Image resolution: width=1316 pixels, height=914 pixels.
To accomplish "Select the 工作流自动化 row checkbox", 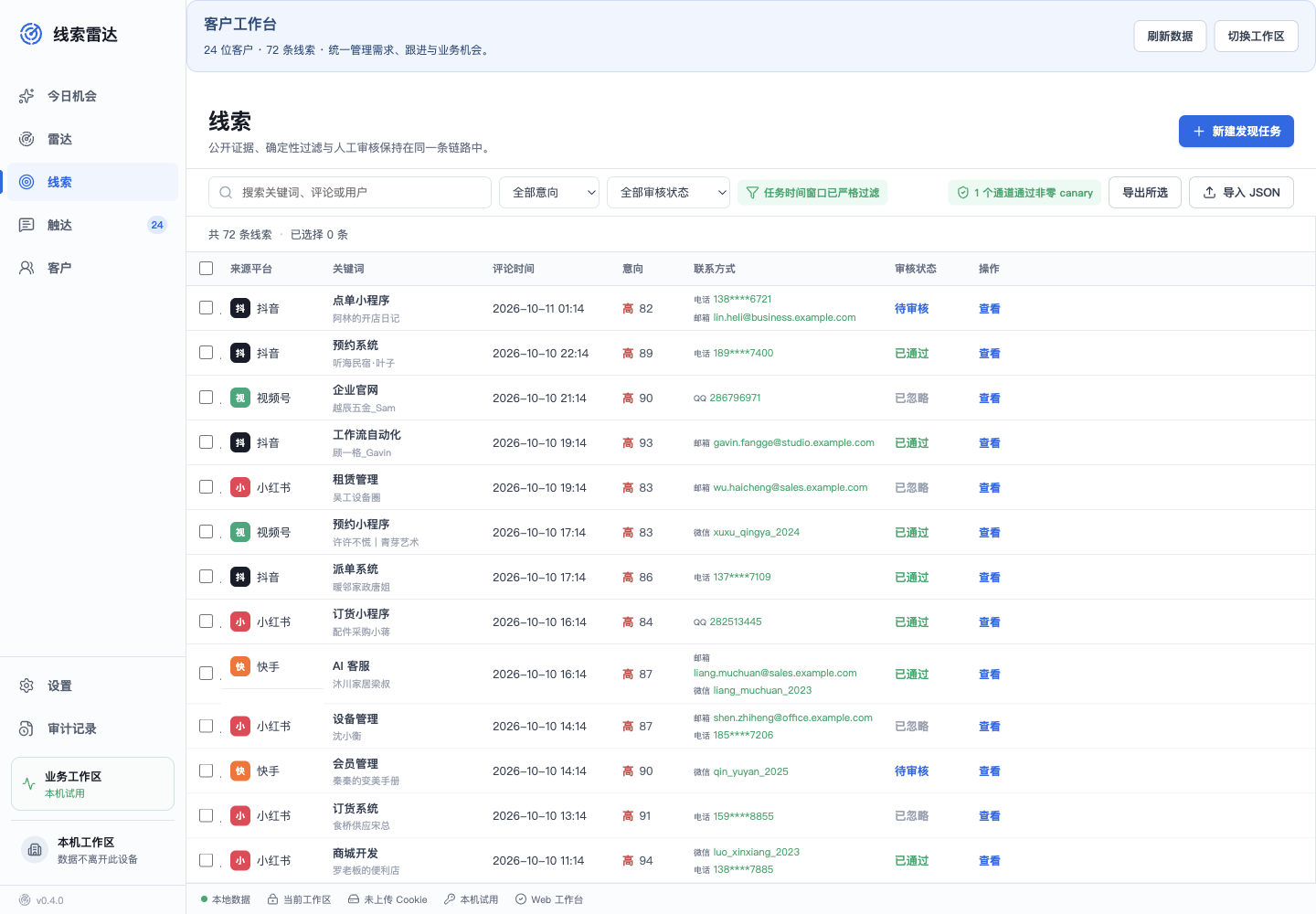I will (x=207, y=442).
